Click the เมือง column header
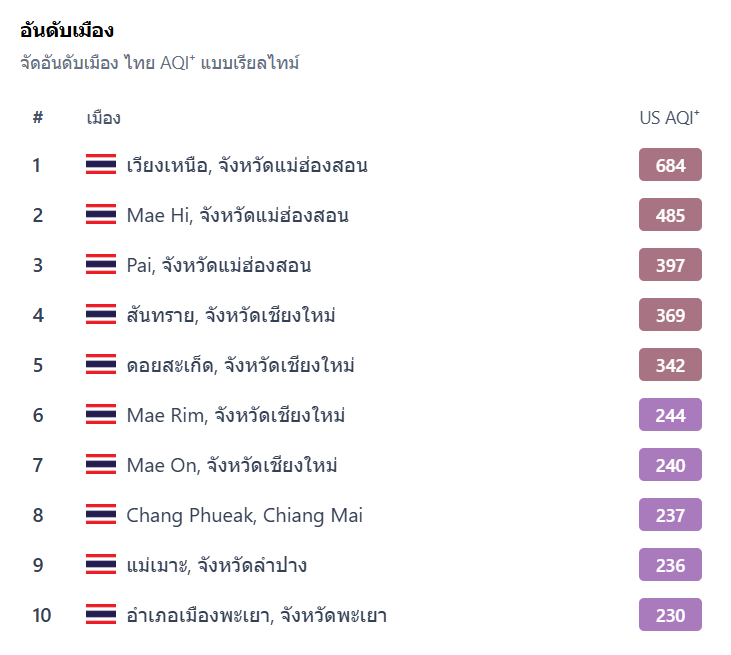Image resolution: width=731 pixels, height=655 pixels. tap(104, 118)
